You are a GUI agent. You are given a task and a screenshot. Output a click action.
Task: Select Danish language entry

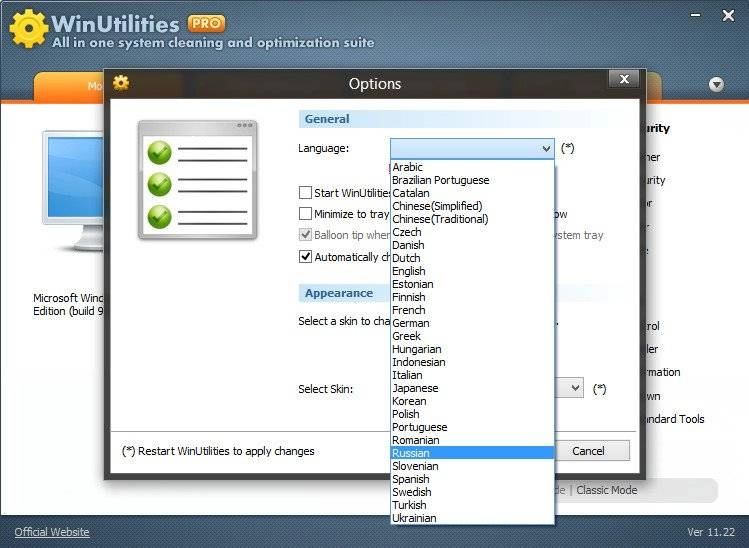[472, 245]
